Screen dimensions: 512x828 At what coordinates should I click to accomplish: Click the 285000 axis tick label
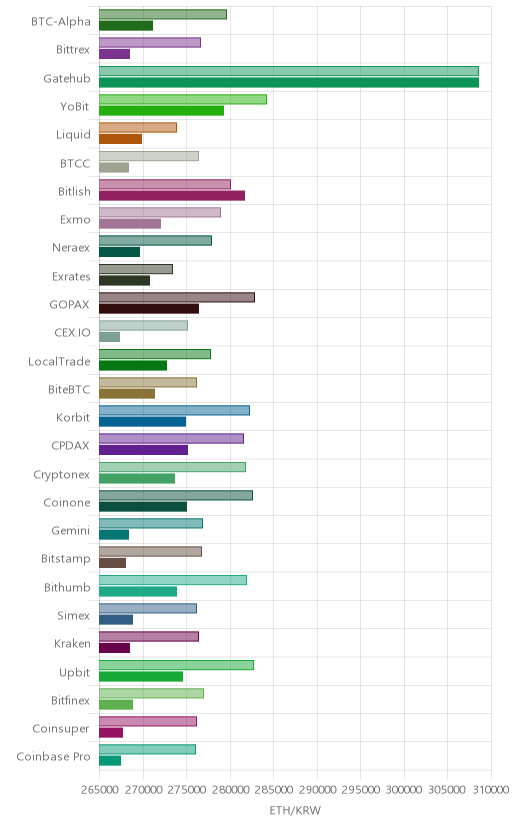(273, 790)
